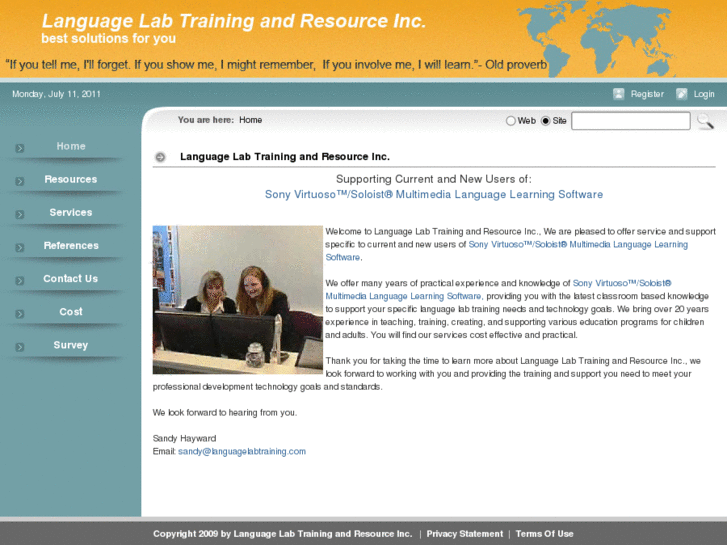Click the Copyright 2009 footer text
The width and height of the screenshot is (727, 545).
click(282, 534)
